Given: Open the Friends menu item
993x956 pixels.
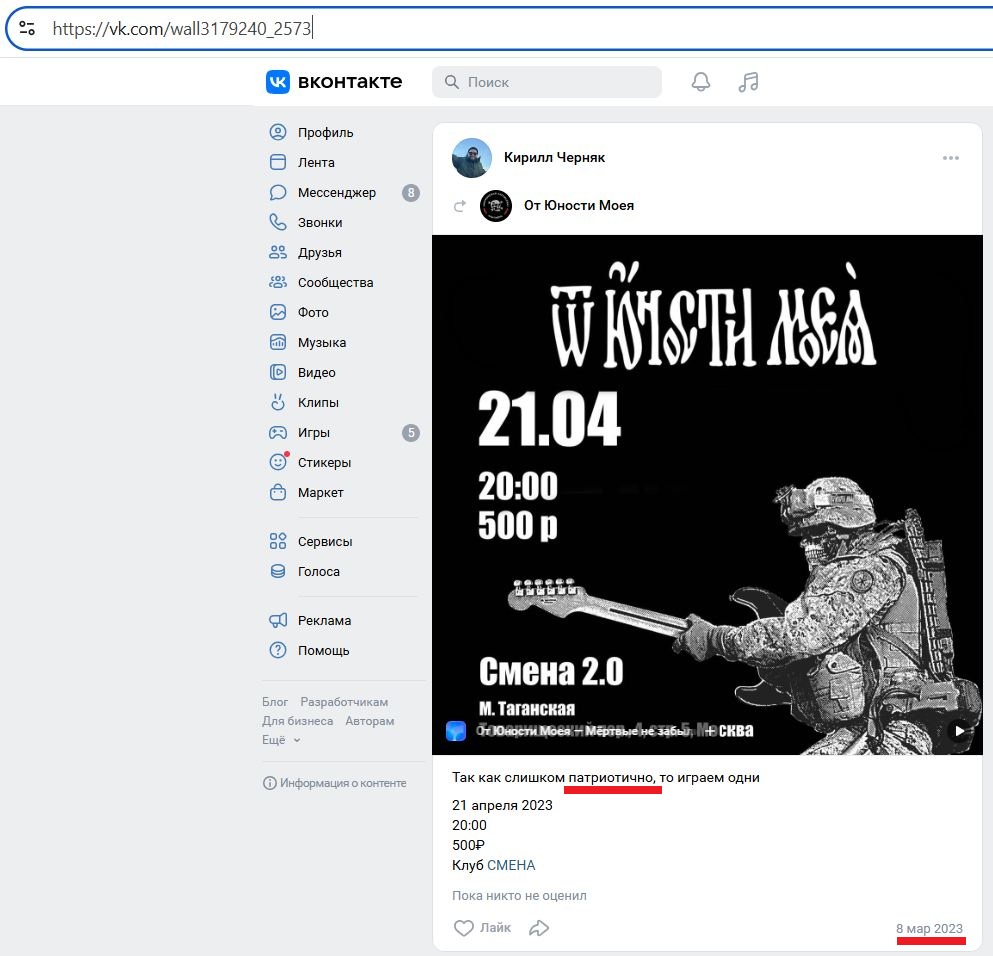Looking at the screenshot, I should [319, 253].
